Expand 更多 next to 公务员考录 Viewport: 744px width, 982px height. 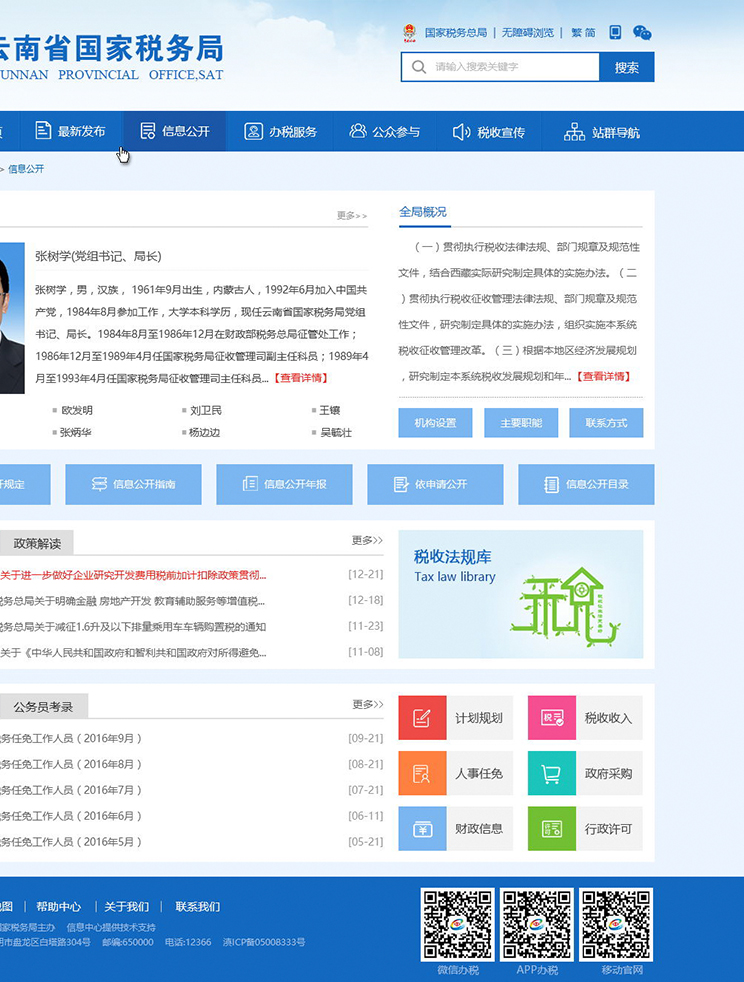(x=367, y=705)
